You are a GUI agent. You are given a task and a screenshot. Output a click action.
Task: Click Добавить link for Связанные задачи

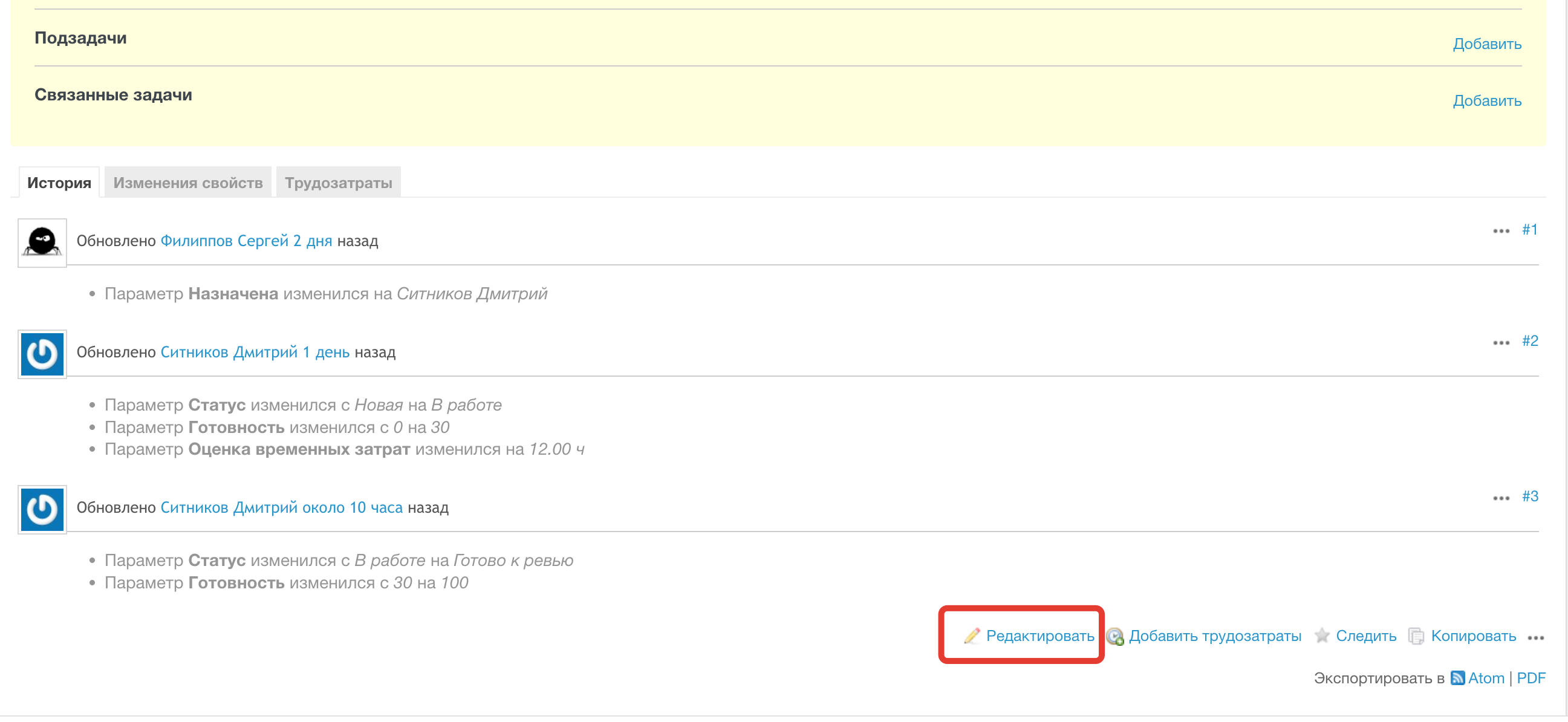[x=1486, y=100]
